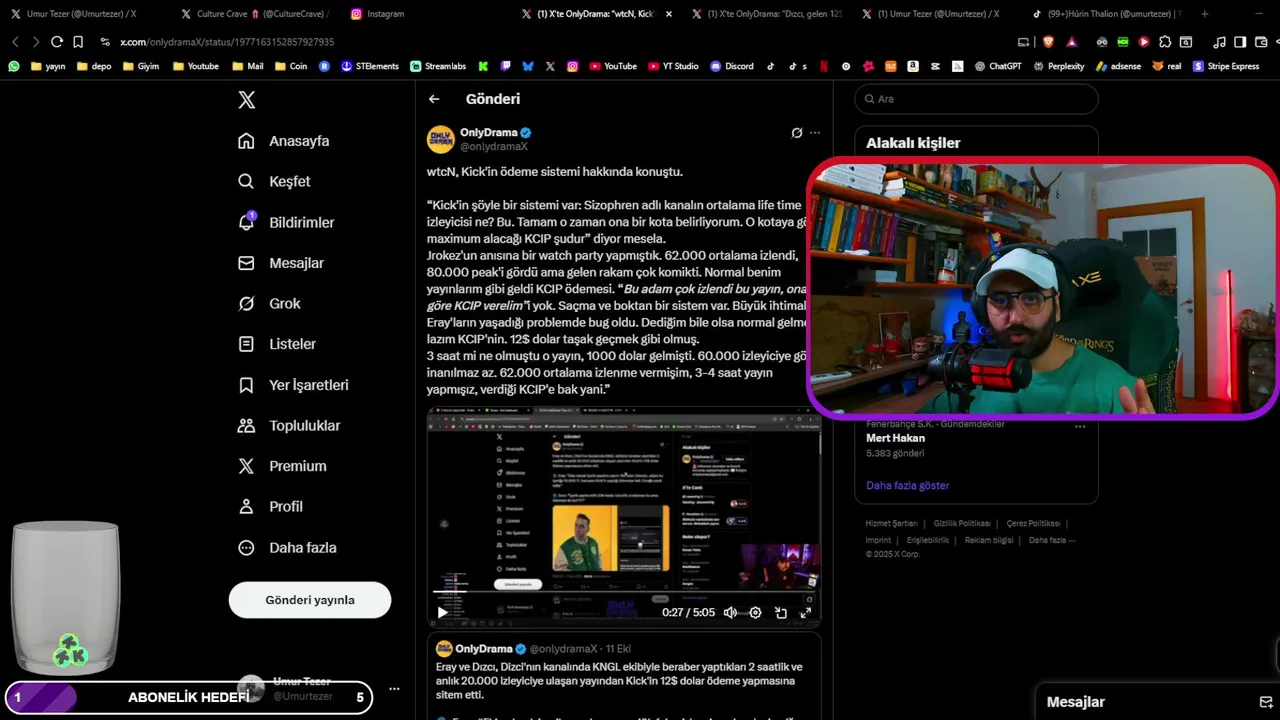Open Brave Shields icon
Screen dimensions: 1280x720
point(1048,42)
